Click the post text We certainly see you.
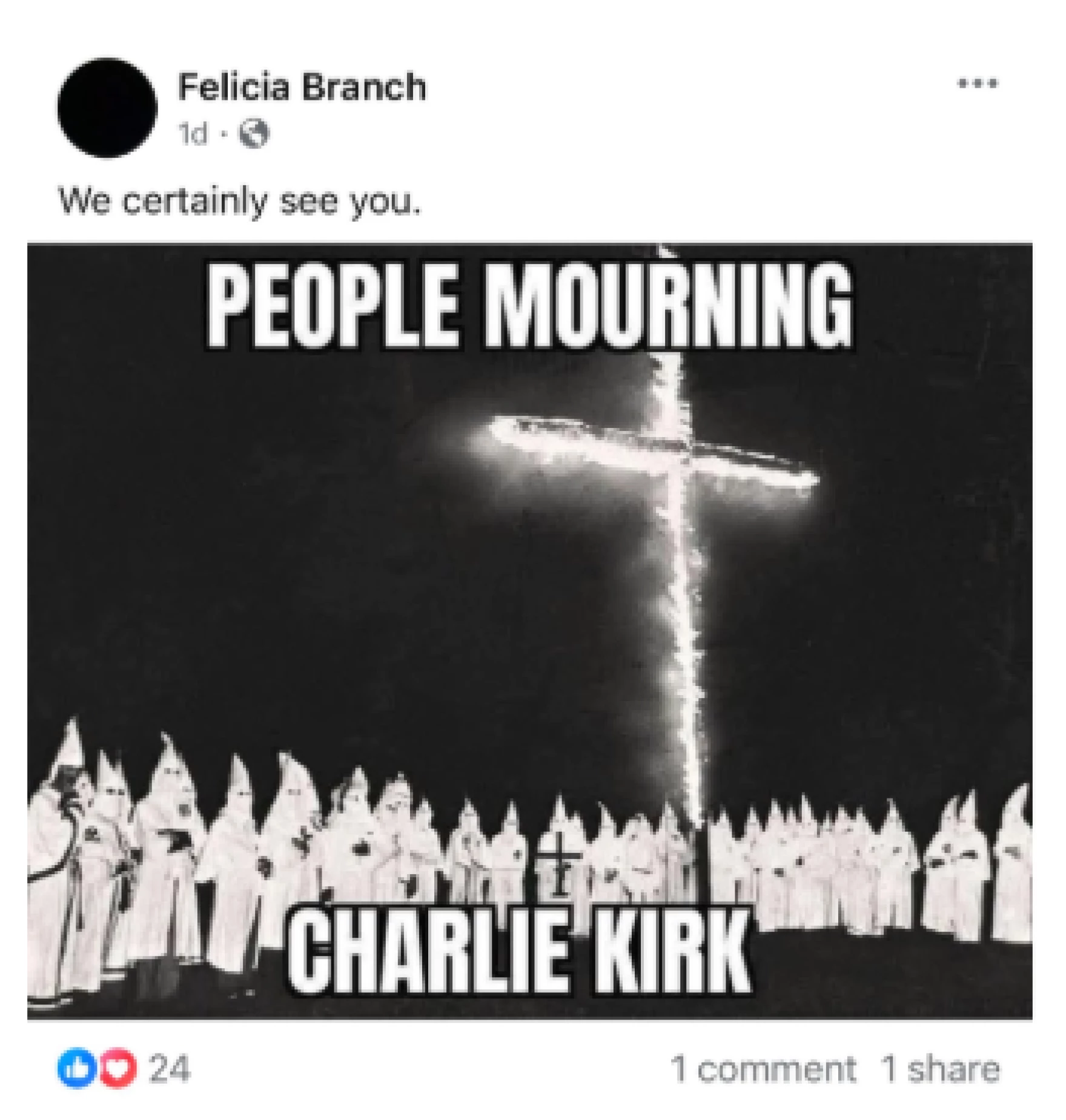This screenshot has height=1120, width=1066. pyautogui.click(x=239, y=202)
